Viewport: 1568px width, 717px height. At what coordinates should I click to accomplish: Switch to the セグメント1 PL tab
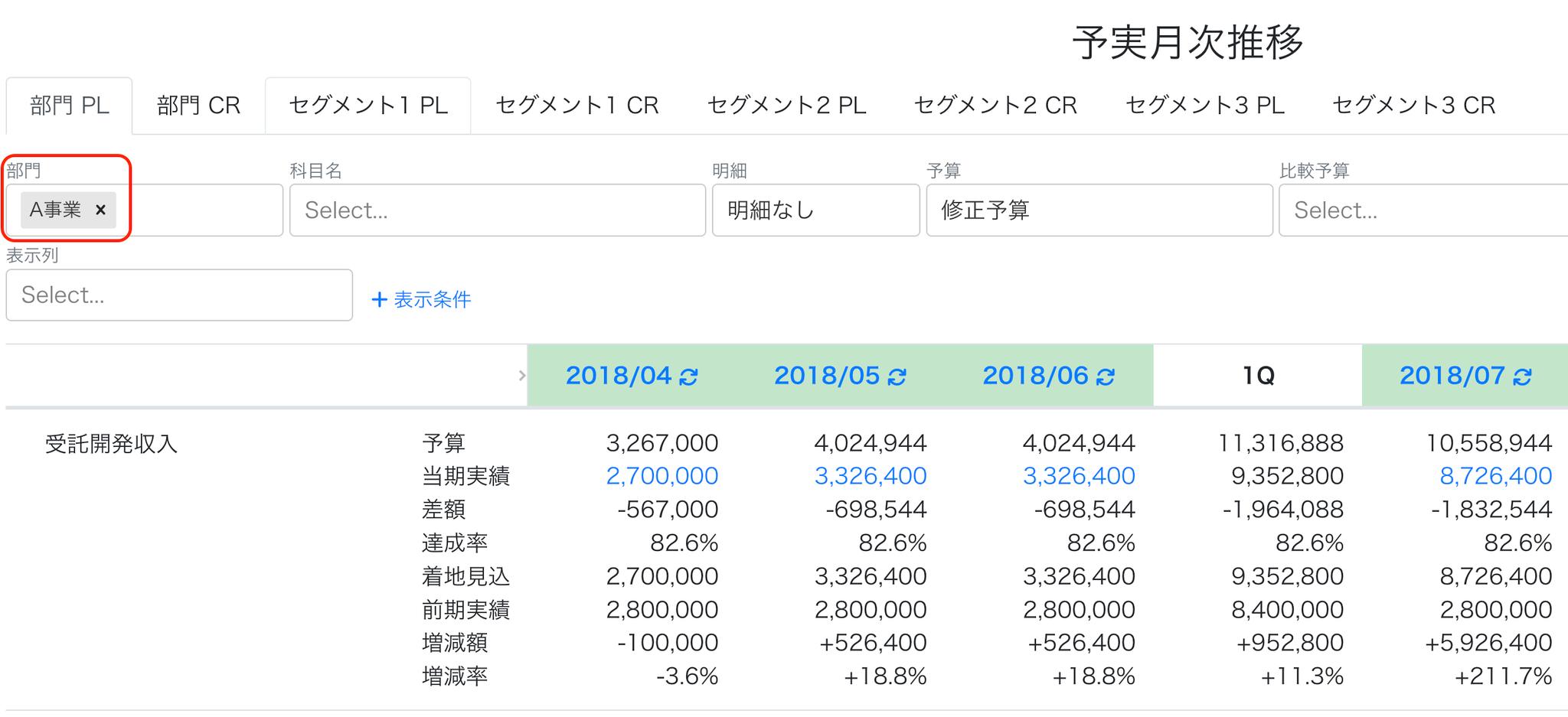click(x=368, y=106)
